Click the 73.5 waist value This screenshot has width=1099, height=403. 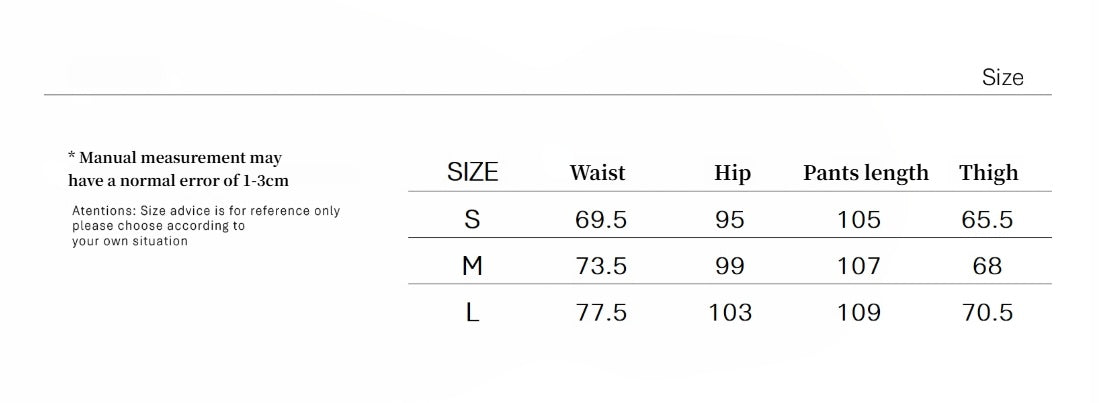click(601, 266)
